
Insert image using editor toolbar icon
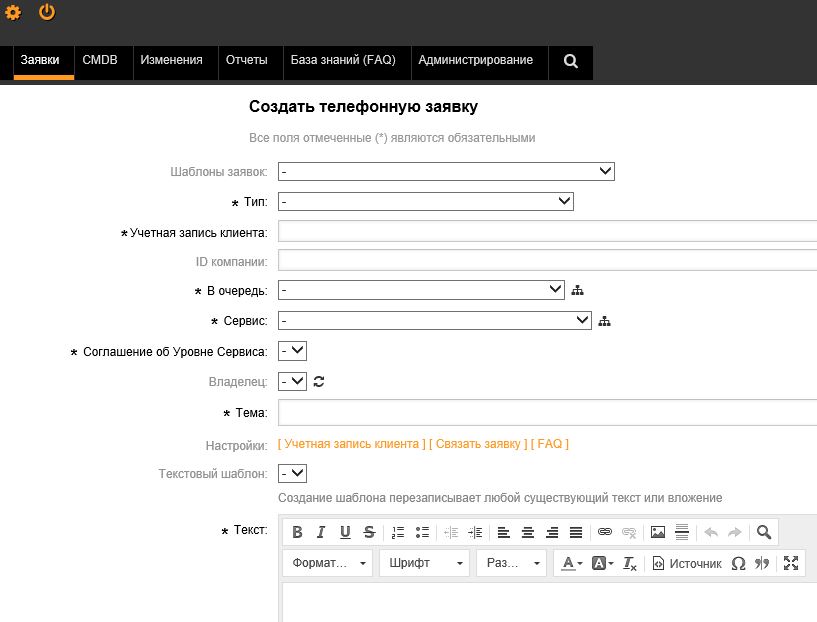coord(658,532)
